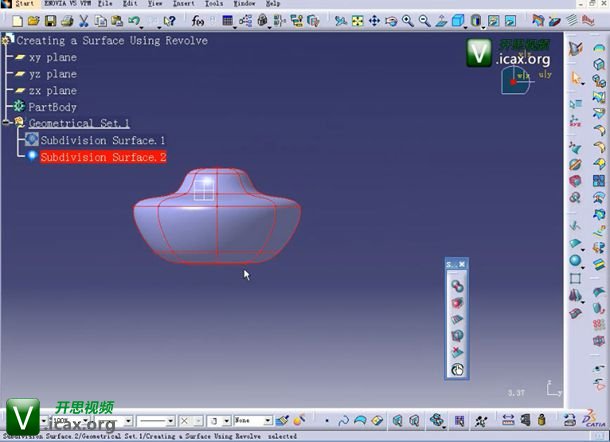610x442 pixels.
Task: Click the Print icon
Action: click(65, 20)
